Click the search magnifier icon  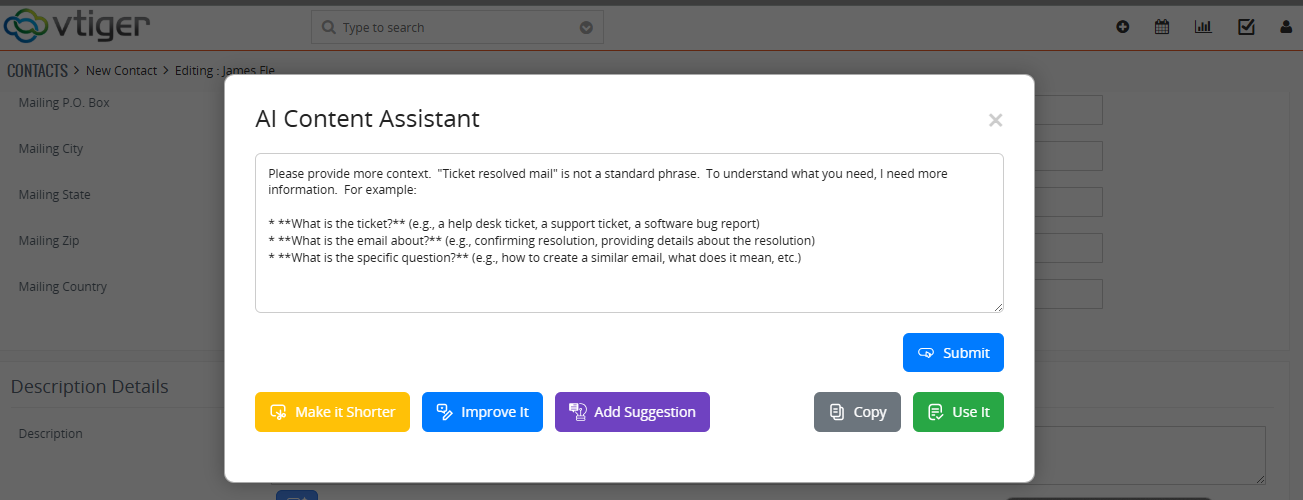(x=329, y=27)
